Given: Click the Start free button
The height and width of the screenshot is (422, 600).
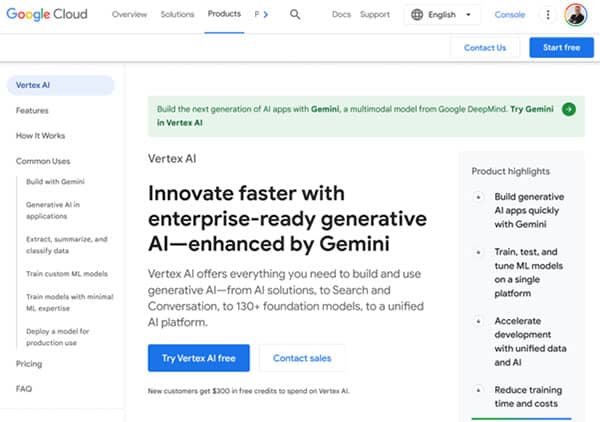Looking at the screenshot, I should click(561, 48).
